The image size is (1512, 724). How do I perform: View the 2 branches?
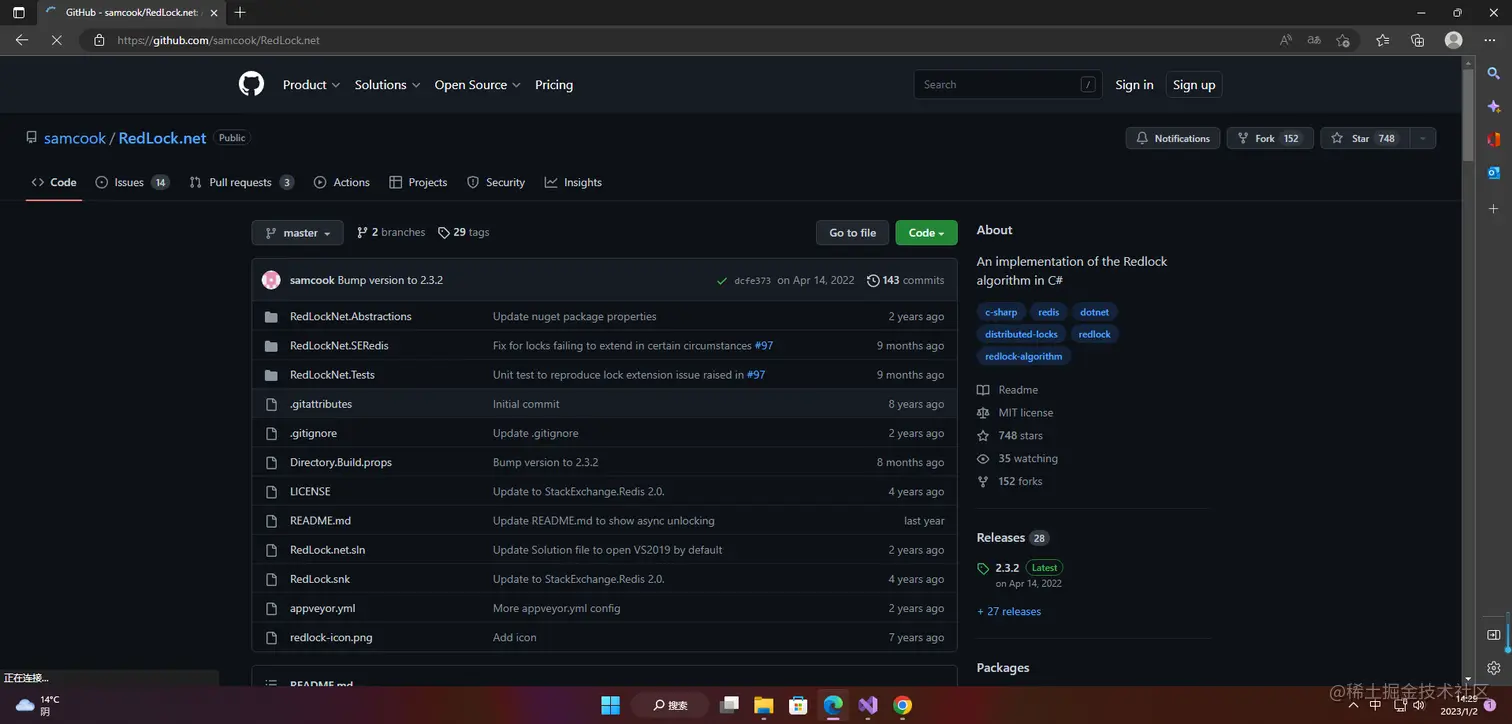(391, 232)
